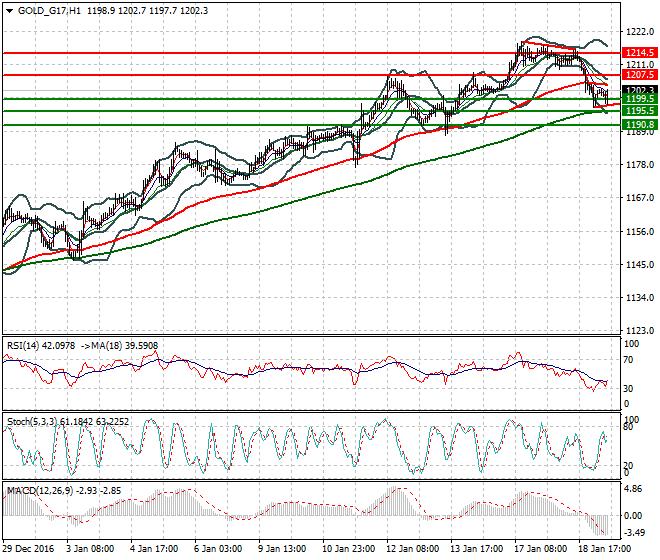Select the black 1202.3 current price label
The image size is (660, 560).
click(640, 90)
